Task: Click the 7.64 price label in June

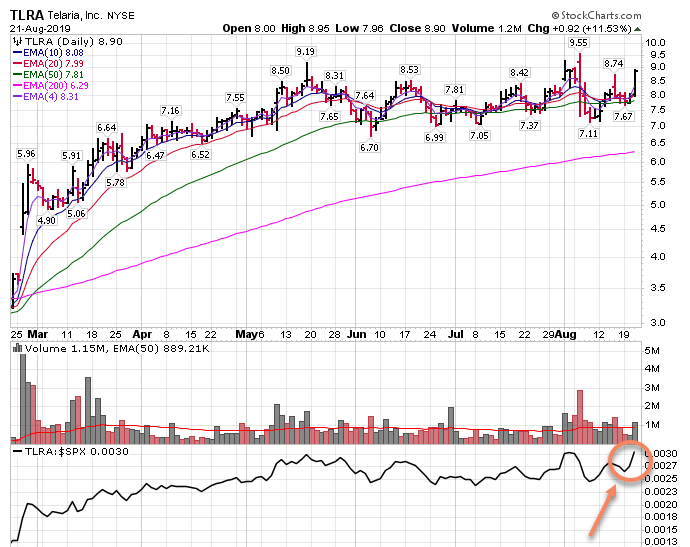Action: click(x=365, y=95)
